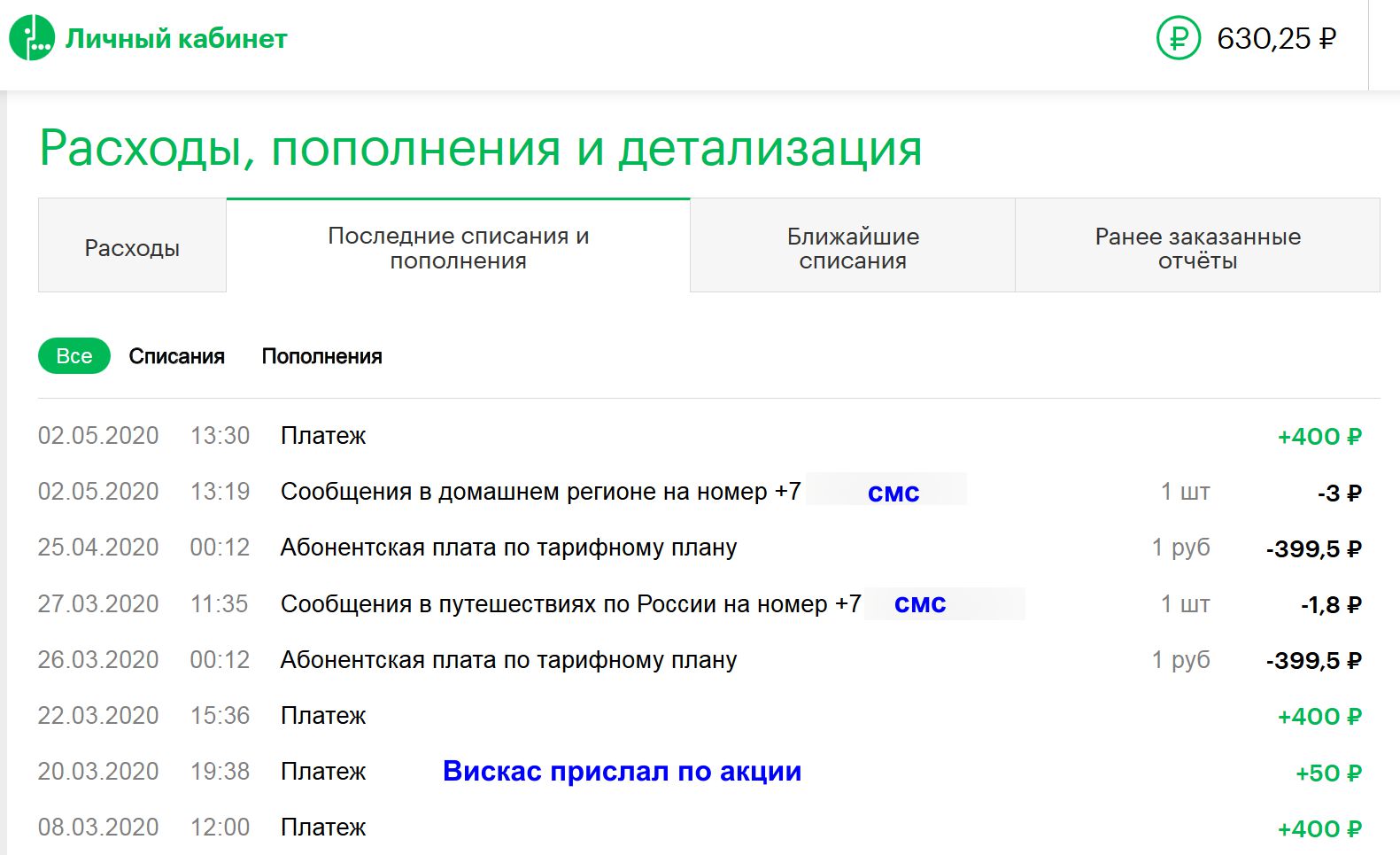1400x855 pixels.
Task: Click the 1 руб value in 26.03.2020 row
Action: (1180, 660)
